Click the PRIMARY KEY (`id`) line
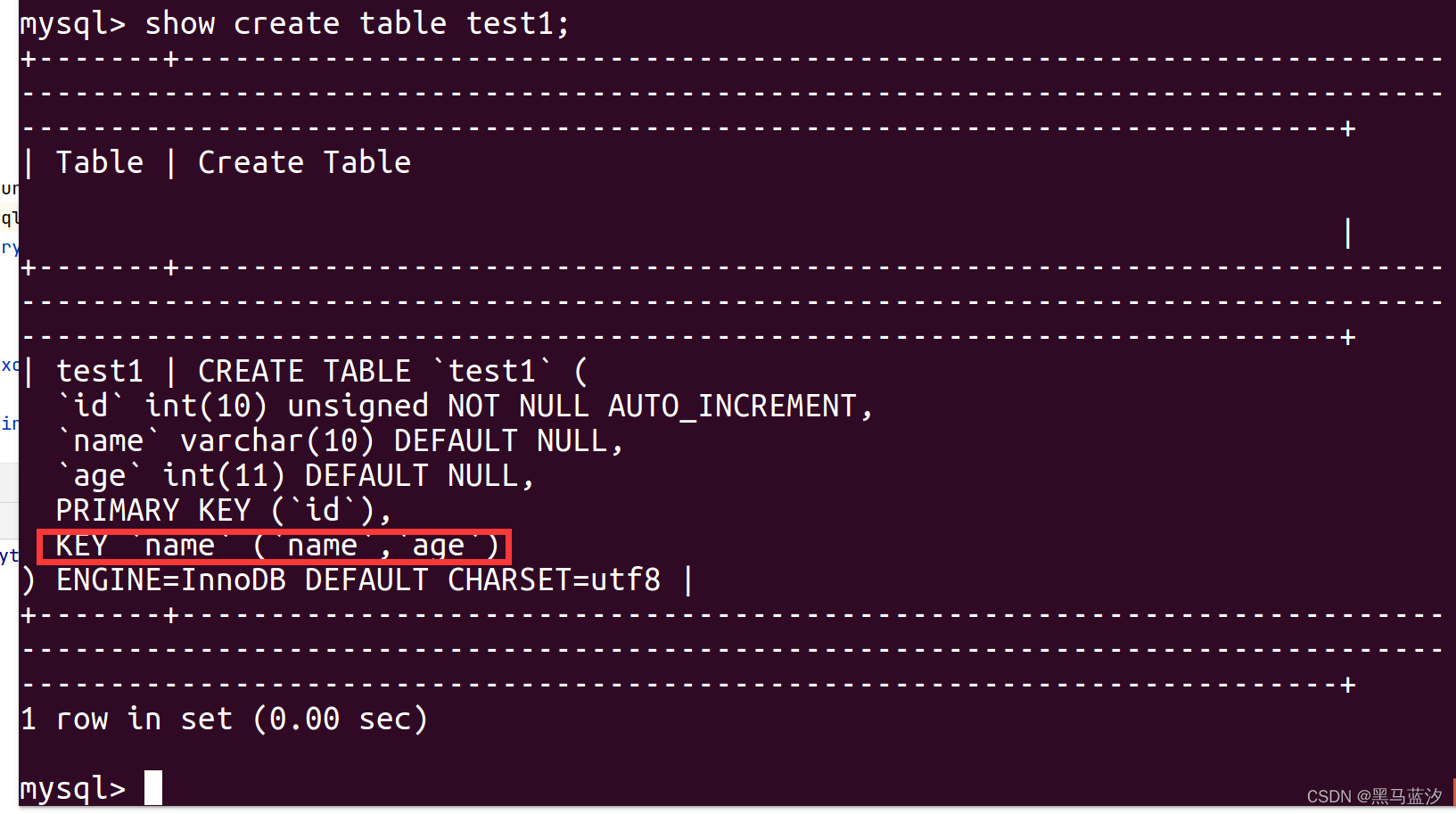Screen dimensions: 1456x814 [x=224, y=510]
